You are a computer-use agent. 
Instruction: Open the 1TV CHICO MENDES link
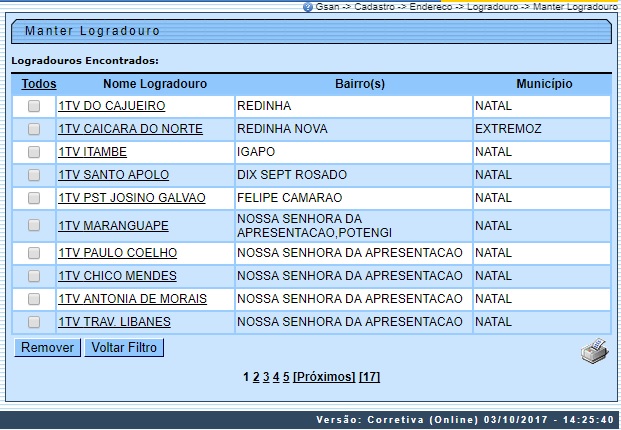point(117,276)
